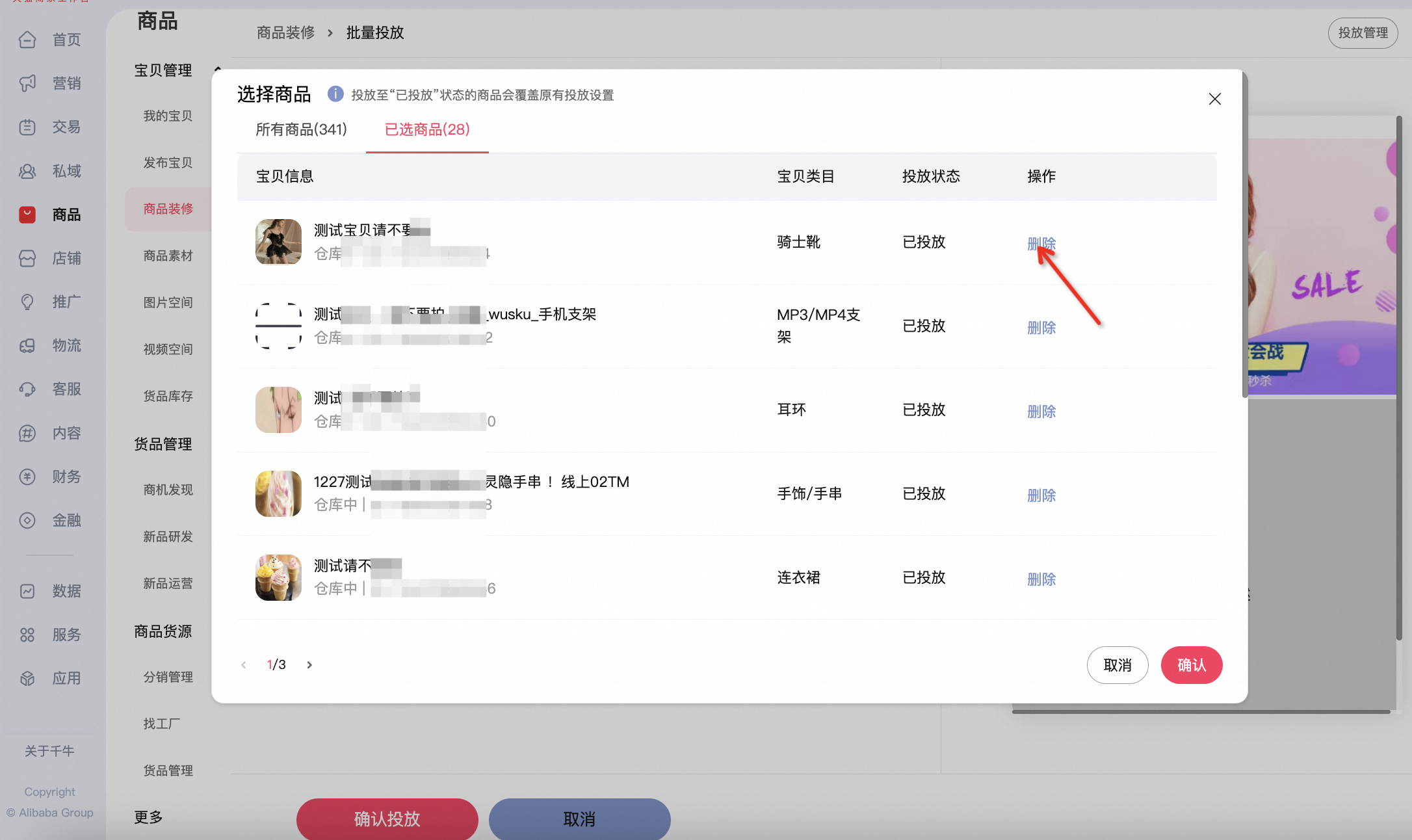Select the 已选商品(28) tab
The height and width of the screenshot is (840, 1412).
(427, 129)
